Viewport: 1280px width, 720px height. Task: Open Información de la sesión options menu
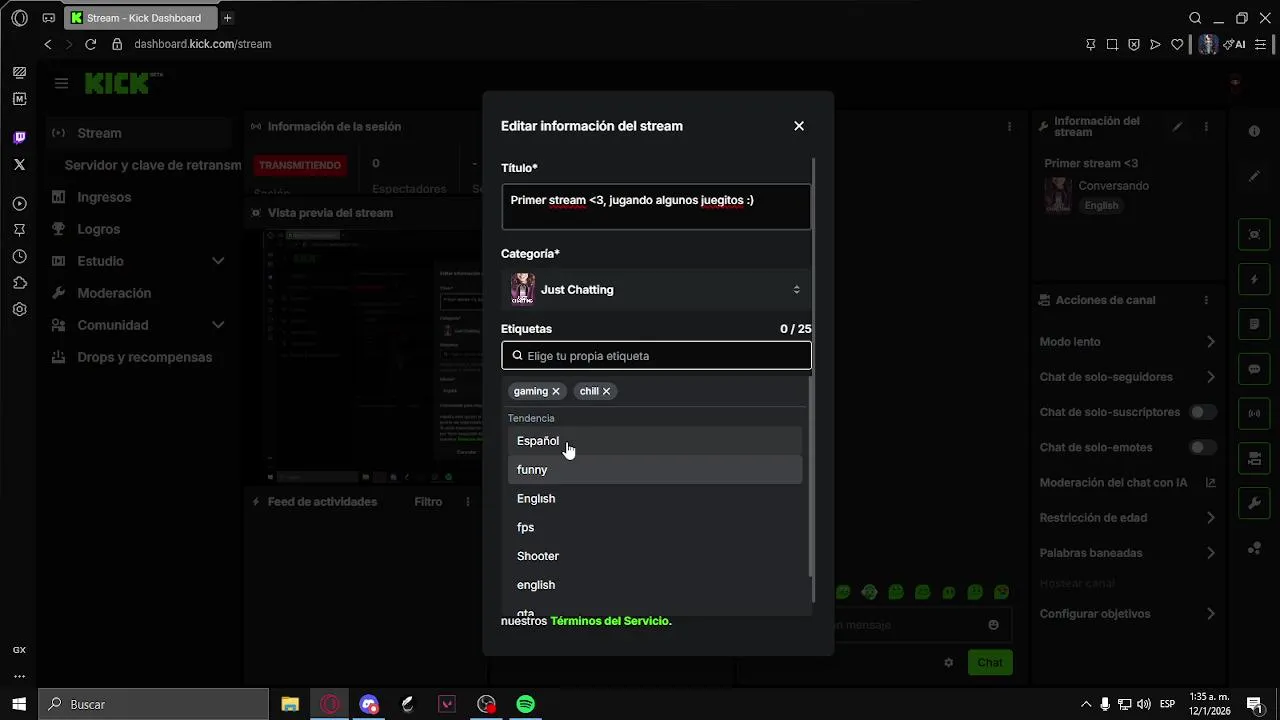[1009, 127]
